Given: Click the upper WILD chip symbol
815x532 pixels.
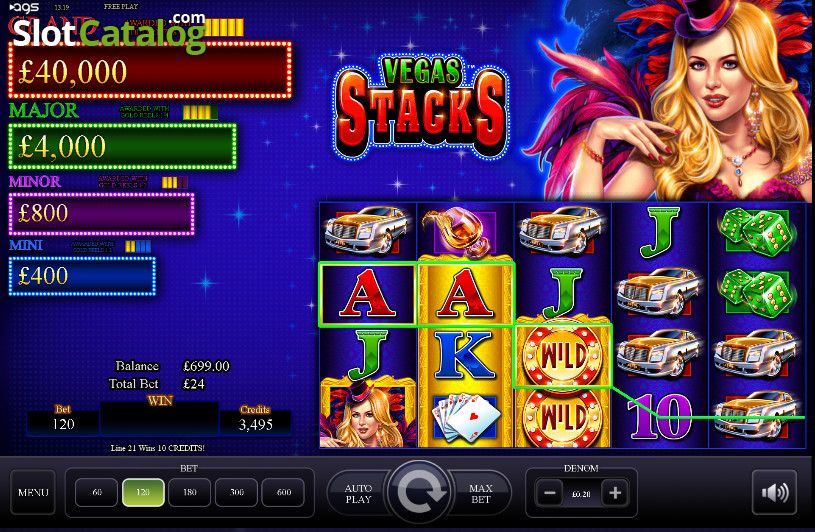Looking at the screenshot, I should [562, 356].
